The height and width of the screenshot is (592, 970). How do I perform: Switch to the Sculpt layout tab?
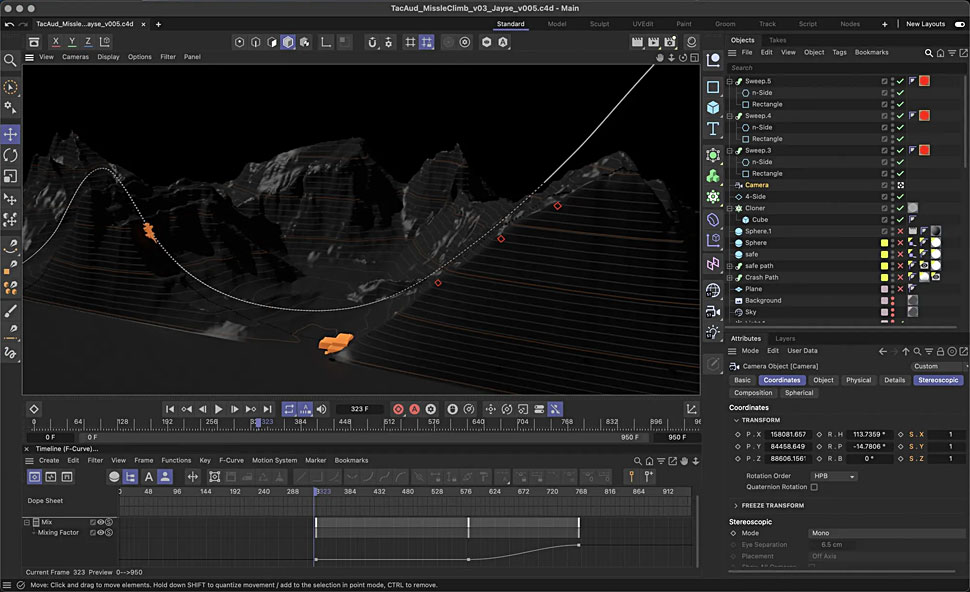[x=599, y=24]
